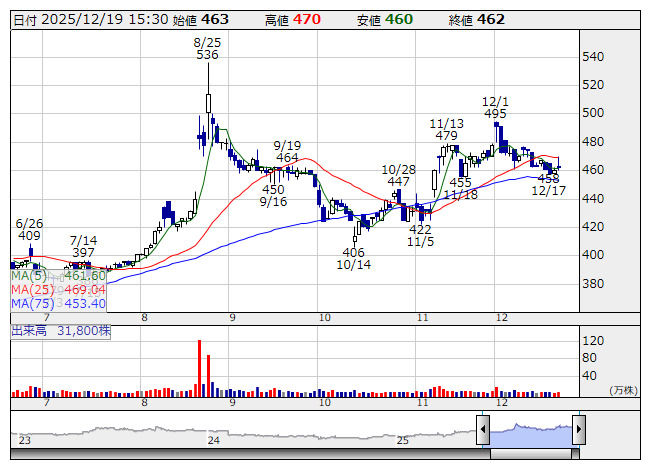Click the 10/28 447 label

click(x=399, y=176)
